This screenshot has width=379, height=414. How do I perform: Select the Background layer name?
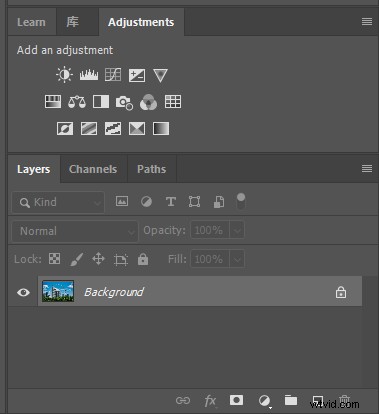[x=114, y=292]
